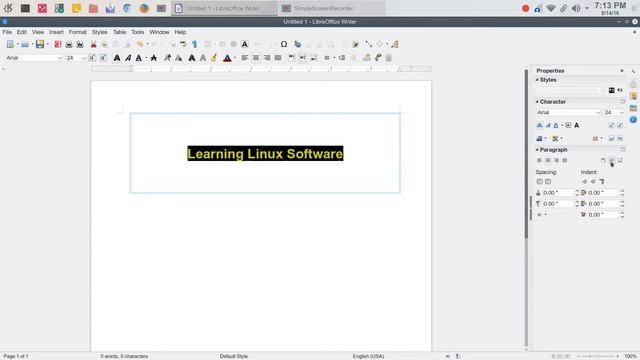Open the sidebar Character font size dropdown
Screen dimensions: 640x360
[x=622, y=112]
